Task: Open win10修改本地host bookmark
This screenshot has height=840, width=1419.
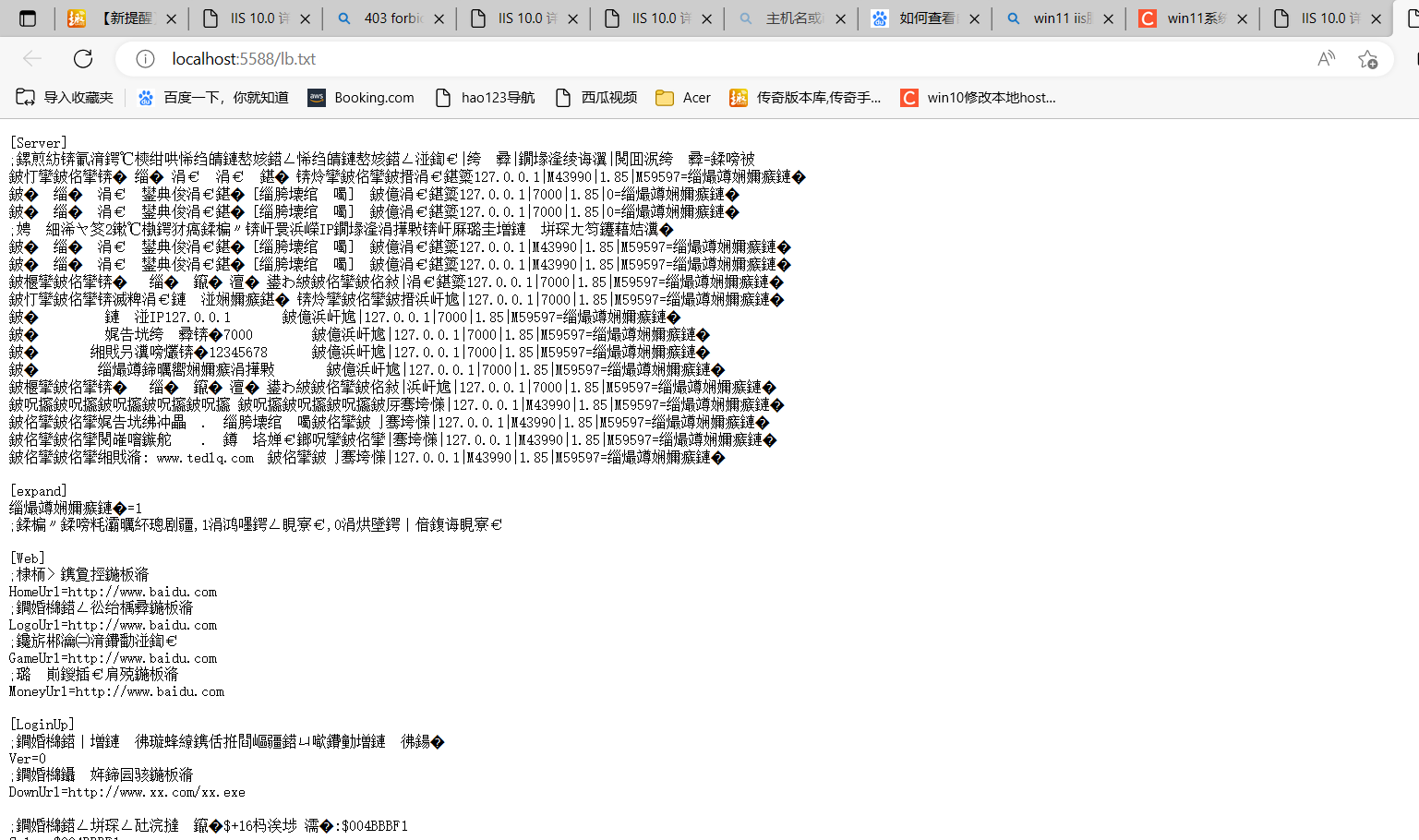Action: point(979,98)
